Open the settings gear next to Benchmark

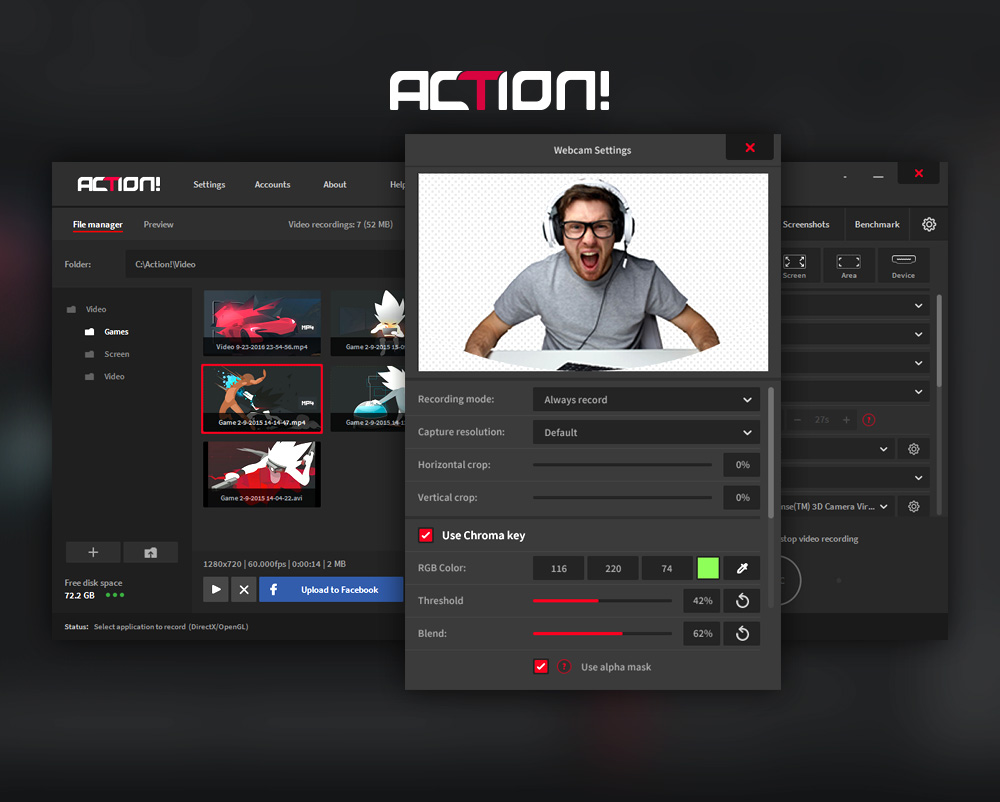coord(928,224)
